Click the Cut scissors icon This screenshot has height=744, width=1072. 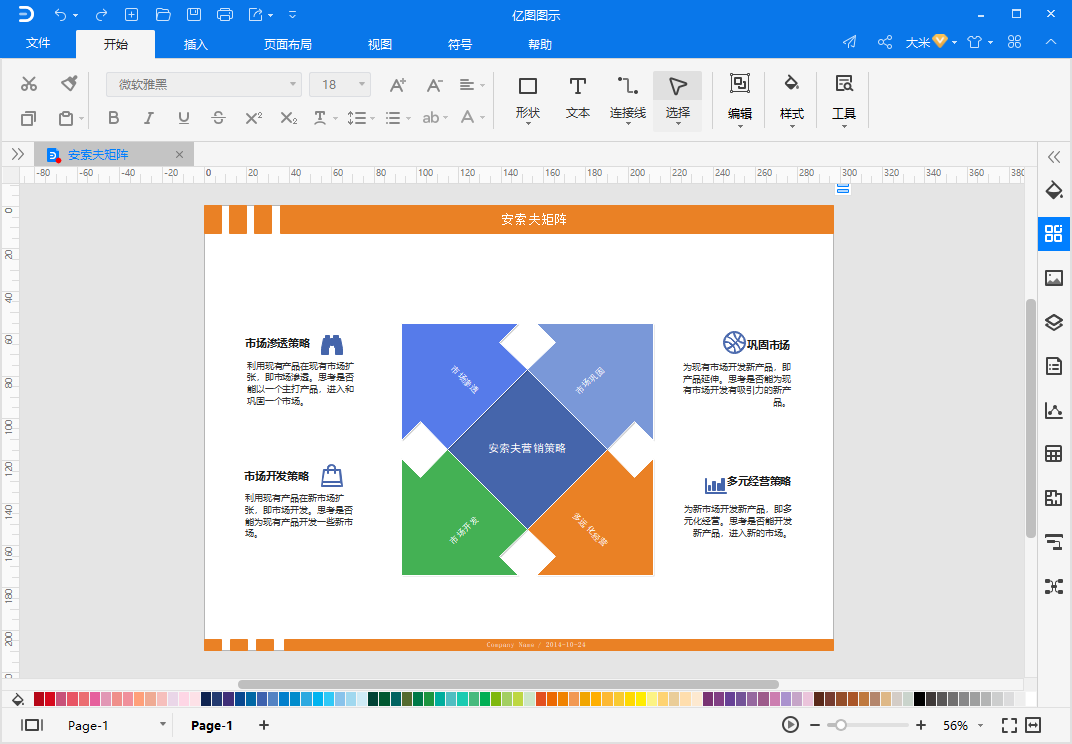[29, 83]
